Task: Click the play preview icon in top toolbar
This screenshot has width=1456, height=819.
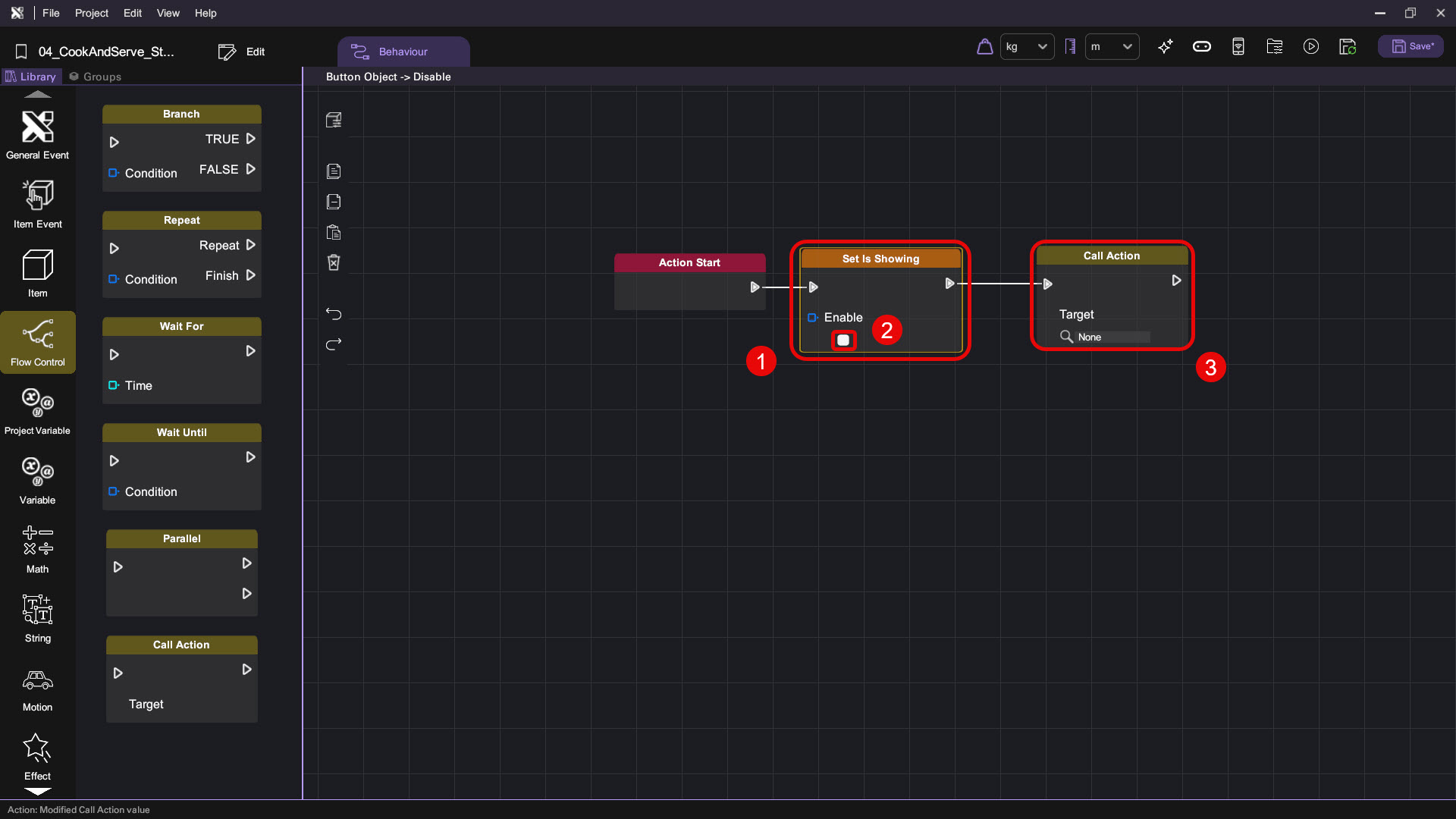Action: click(x=1310, y=47)
